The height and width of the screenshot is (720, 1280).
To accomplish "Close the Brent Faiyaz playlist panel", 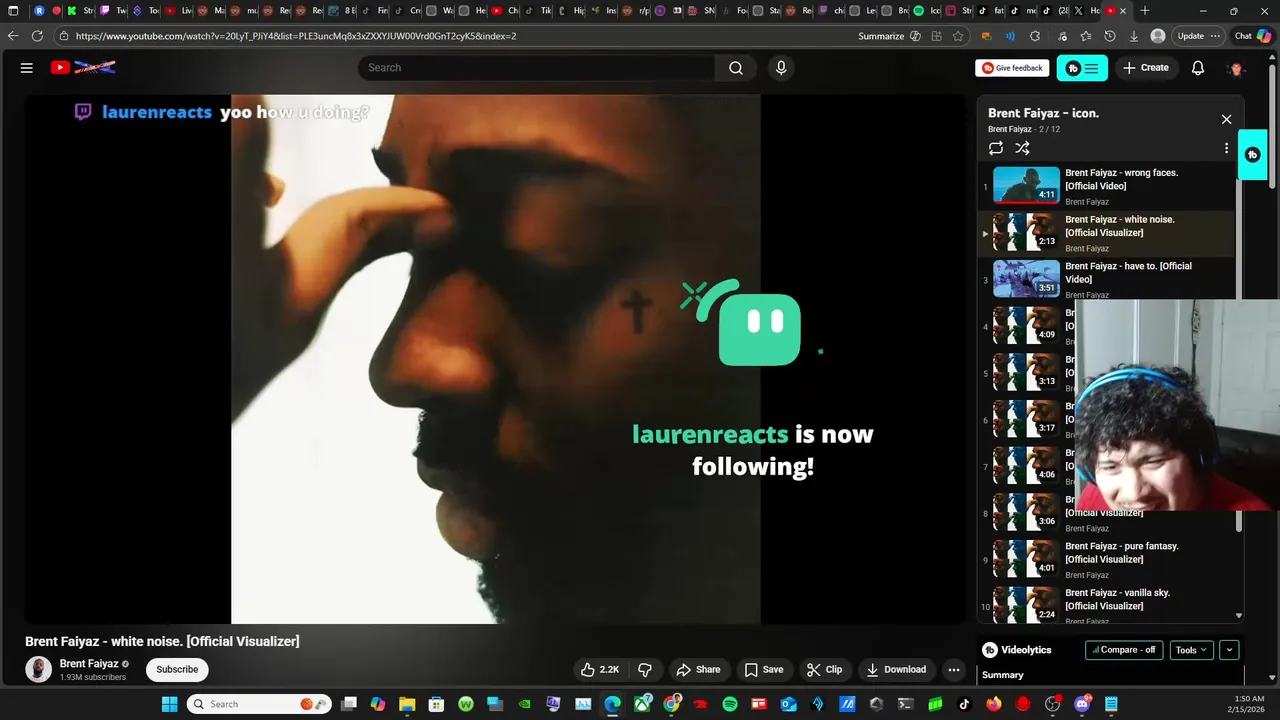I will tap(1226, 119).
